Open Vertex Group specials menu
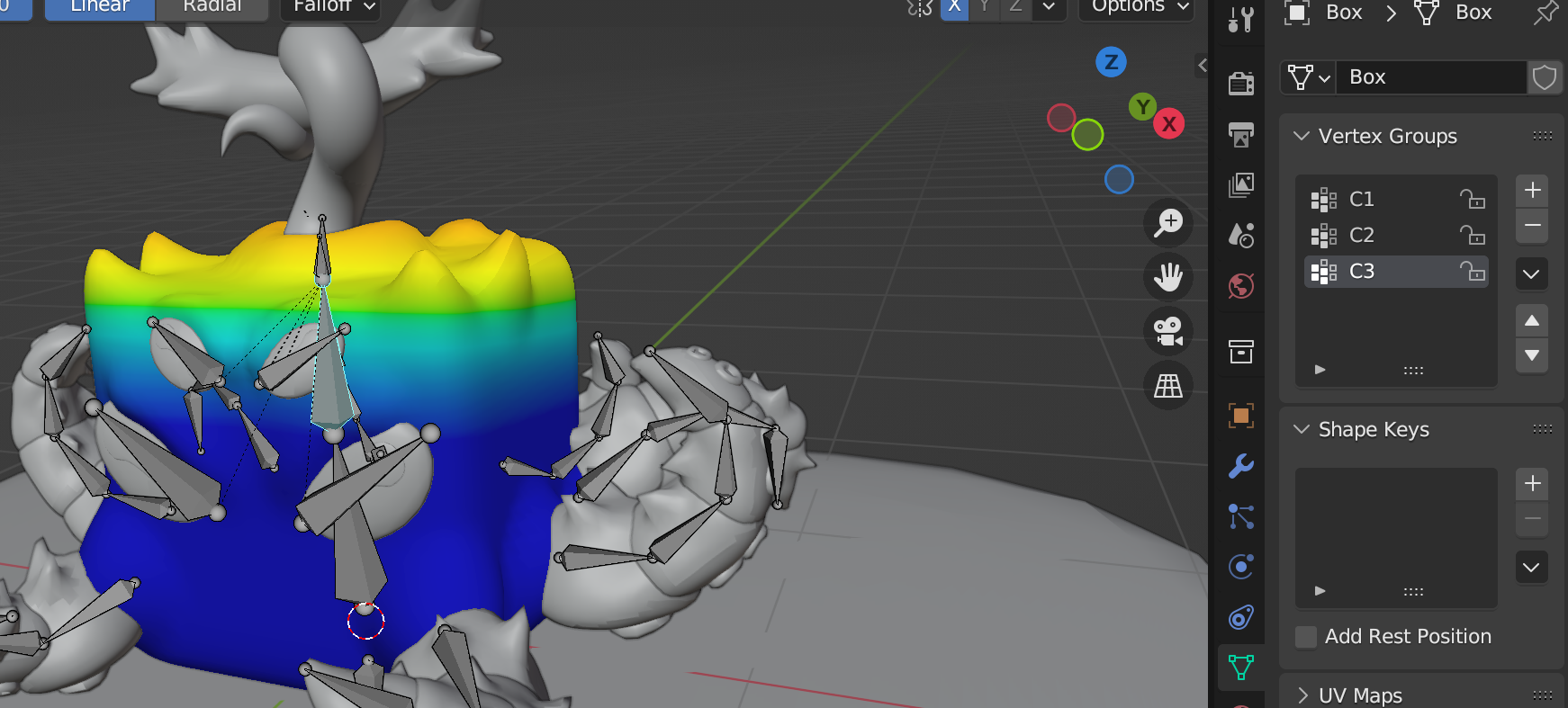The width and height of the screenshot is (1568, 708). pyautogui.click(x=1532, y=273)
